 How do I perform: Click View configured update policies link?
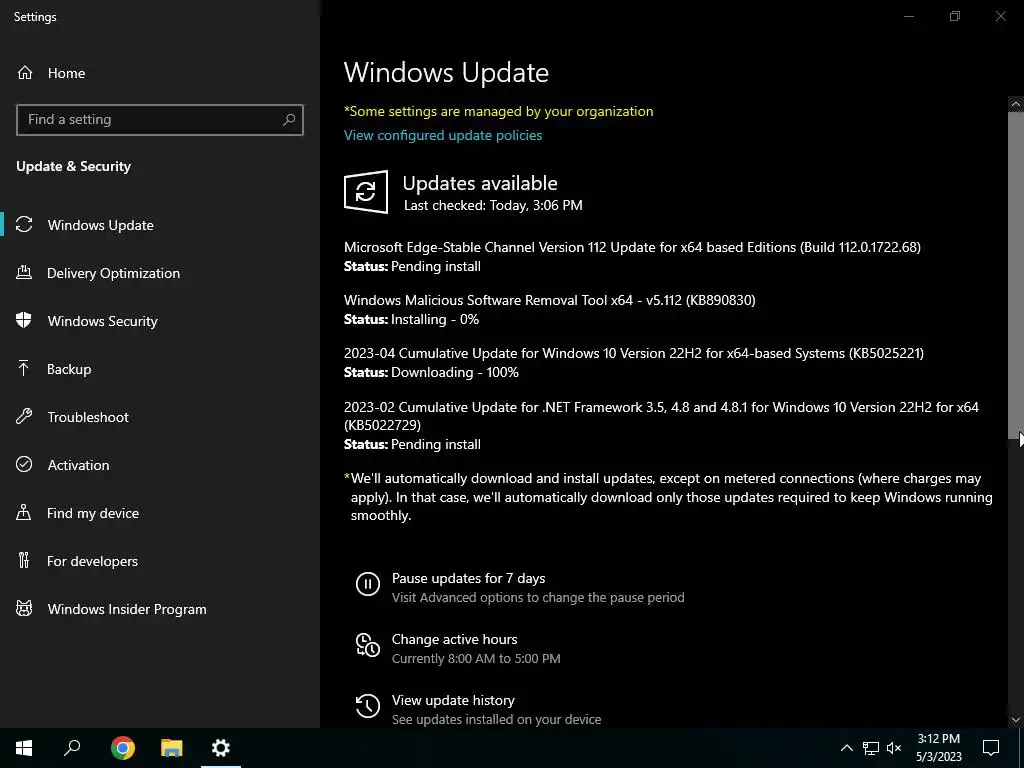pyautogui.click(x=443, y=135)
